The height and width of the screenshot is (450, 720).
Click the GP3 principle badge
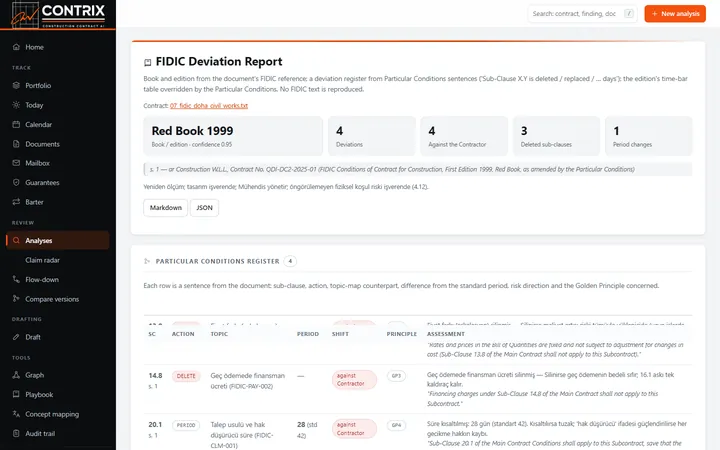pos(396,376)
